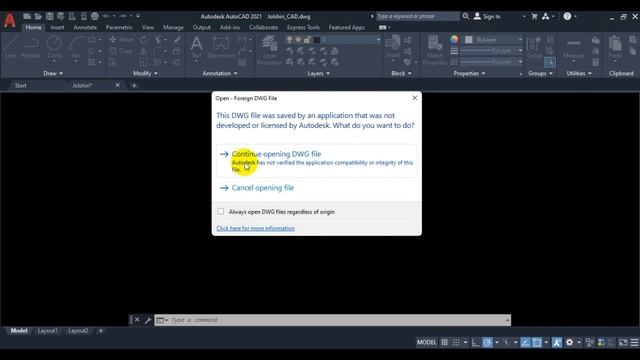Image resolution: width=640 pixels, height=360 pixels.
Task: Open the status bar customization hamburger icon
Action: 634,342
